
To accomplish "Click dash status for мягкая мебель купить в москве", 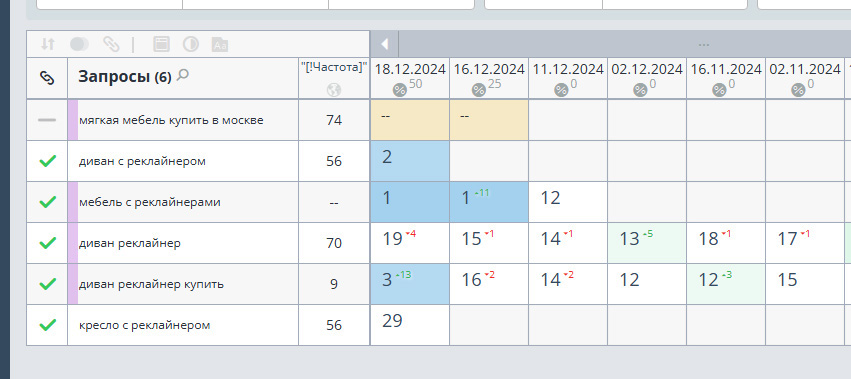I will coord(47,120).
